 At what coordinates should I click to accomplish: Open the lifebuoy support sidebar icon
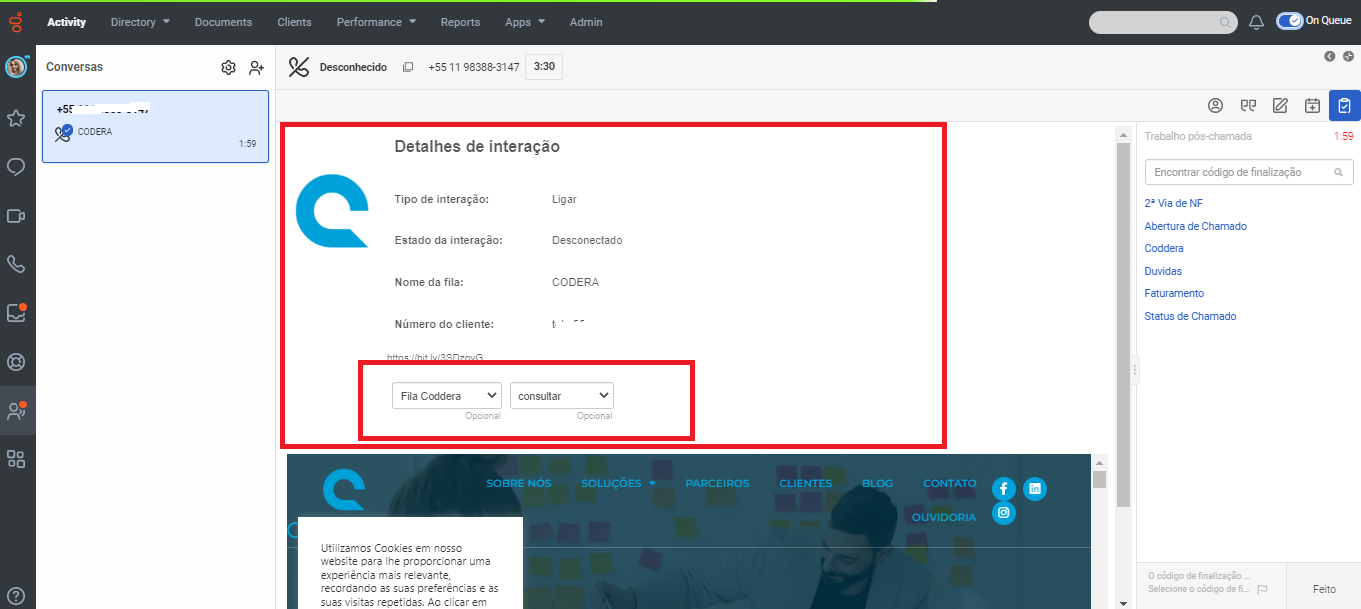16,361
